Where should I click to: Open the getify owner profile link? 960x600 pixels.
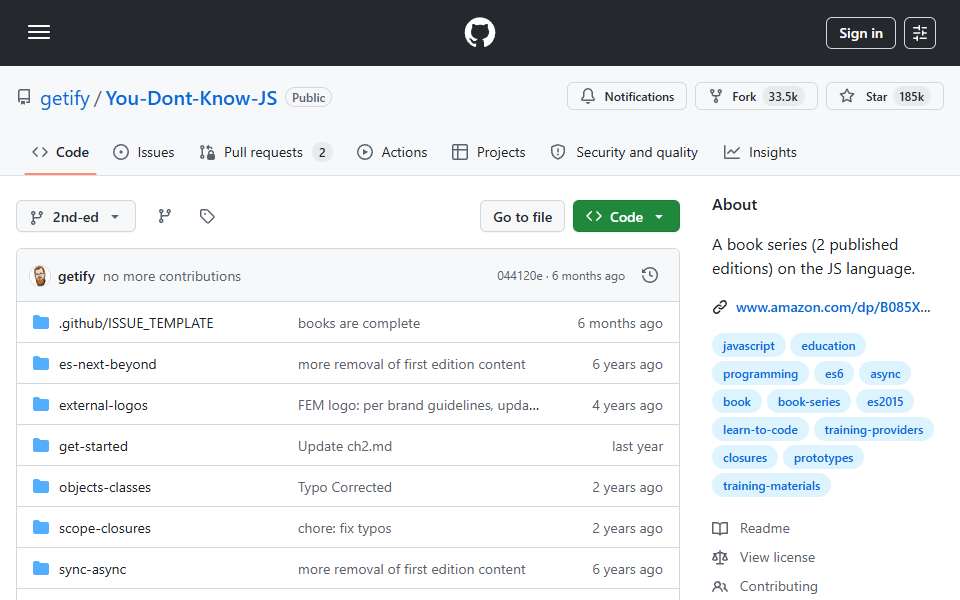pos(65,98)
